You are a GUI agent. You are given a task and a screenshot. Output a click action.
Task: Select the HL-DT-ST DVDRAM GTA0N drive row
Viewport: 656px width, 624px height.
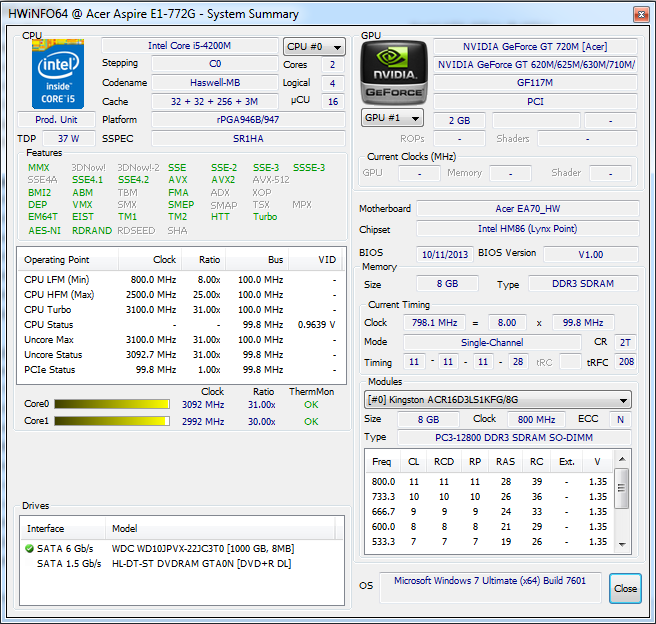click(182, 563)
